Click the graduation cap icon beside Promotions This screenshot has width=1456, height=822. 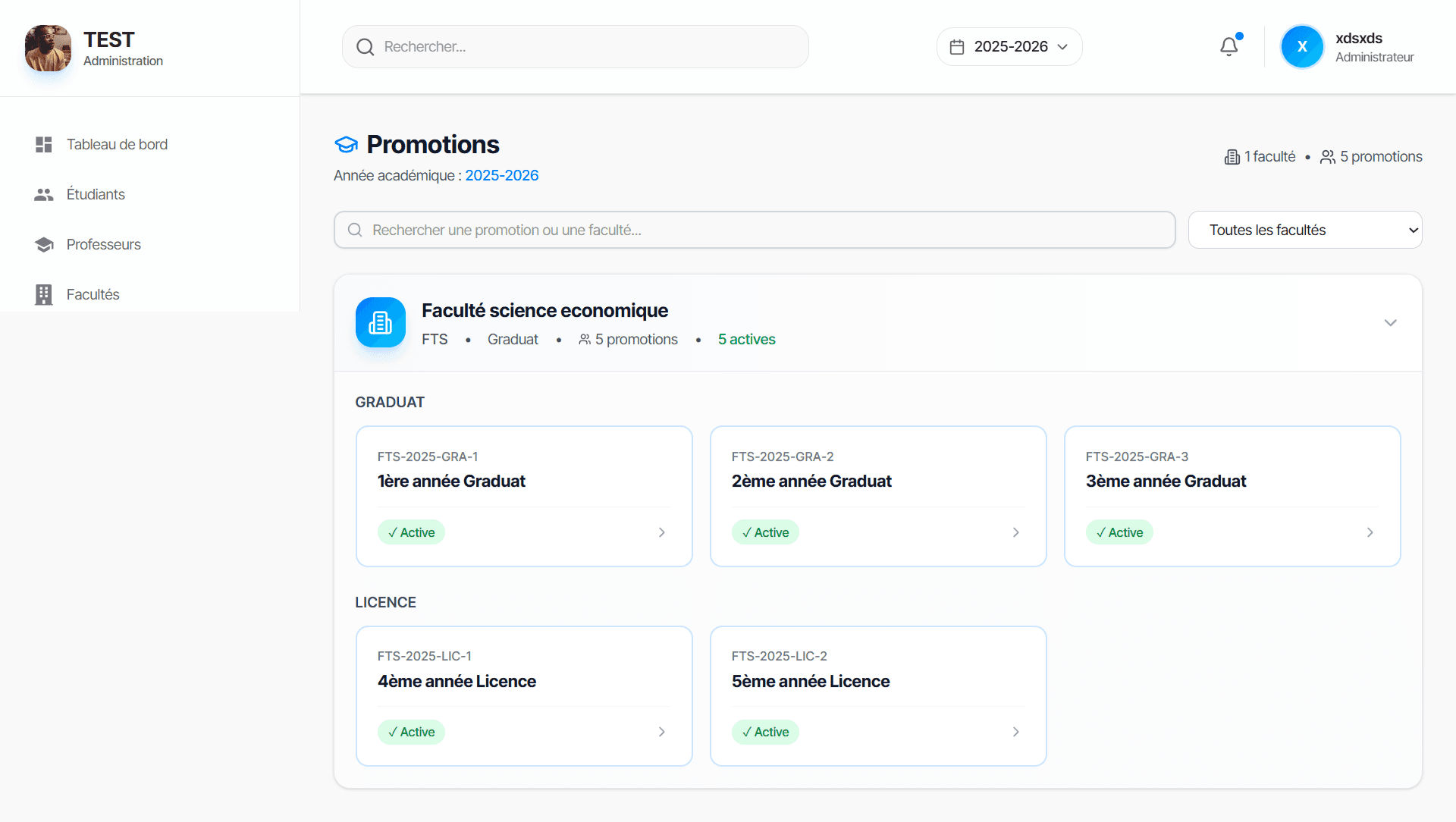tap(346, 144)
